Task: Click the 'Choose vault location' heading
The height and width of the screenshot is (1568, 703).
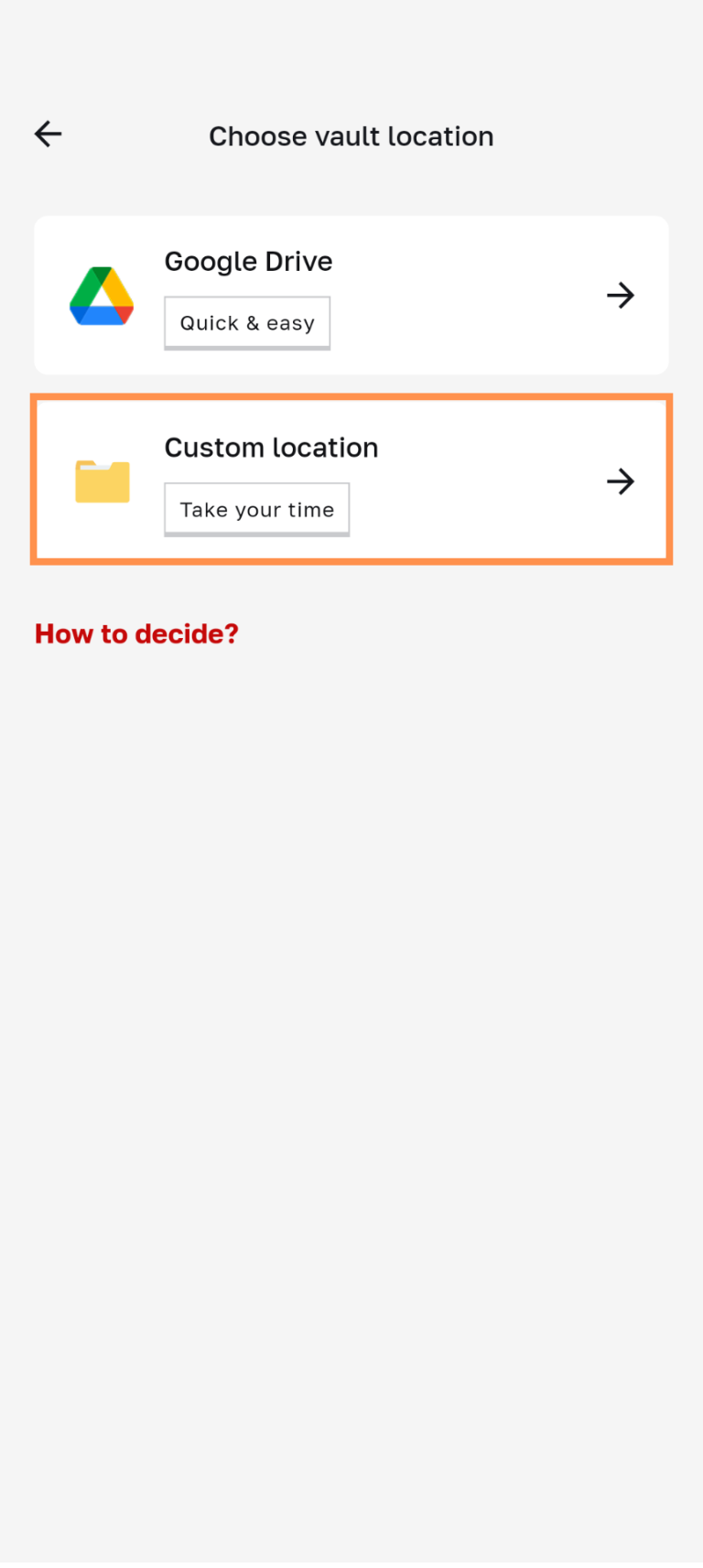Action: [351, 136]
